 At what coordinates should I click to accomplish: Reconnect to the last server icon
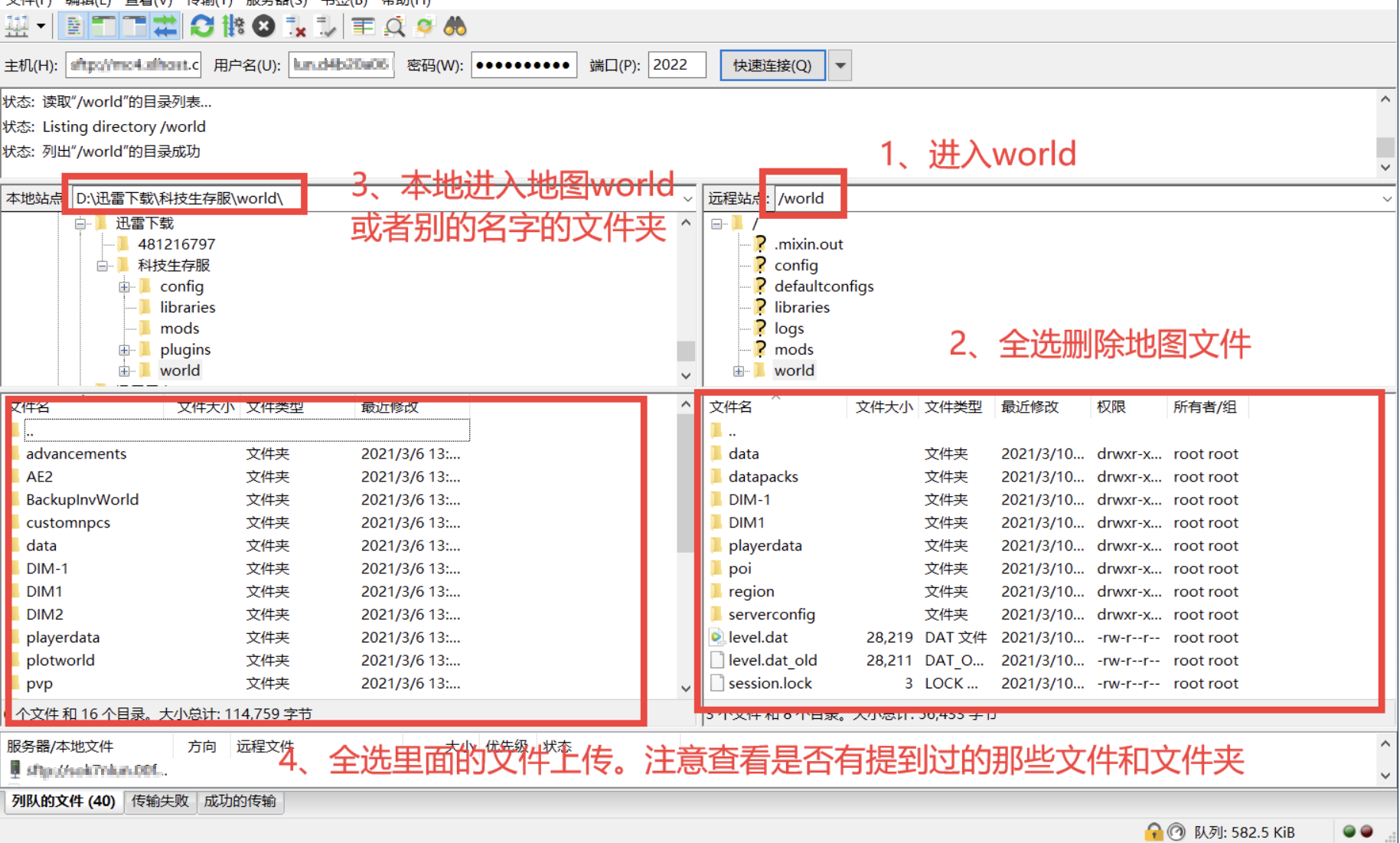(325, 27)
